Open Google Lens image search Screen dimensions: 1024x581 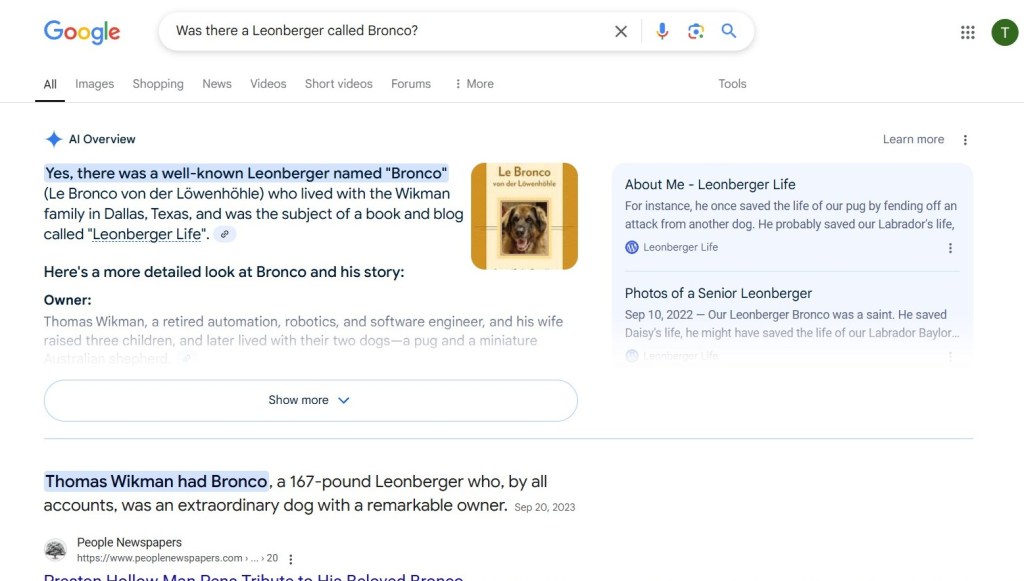tap(695, 31)
